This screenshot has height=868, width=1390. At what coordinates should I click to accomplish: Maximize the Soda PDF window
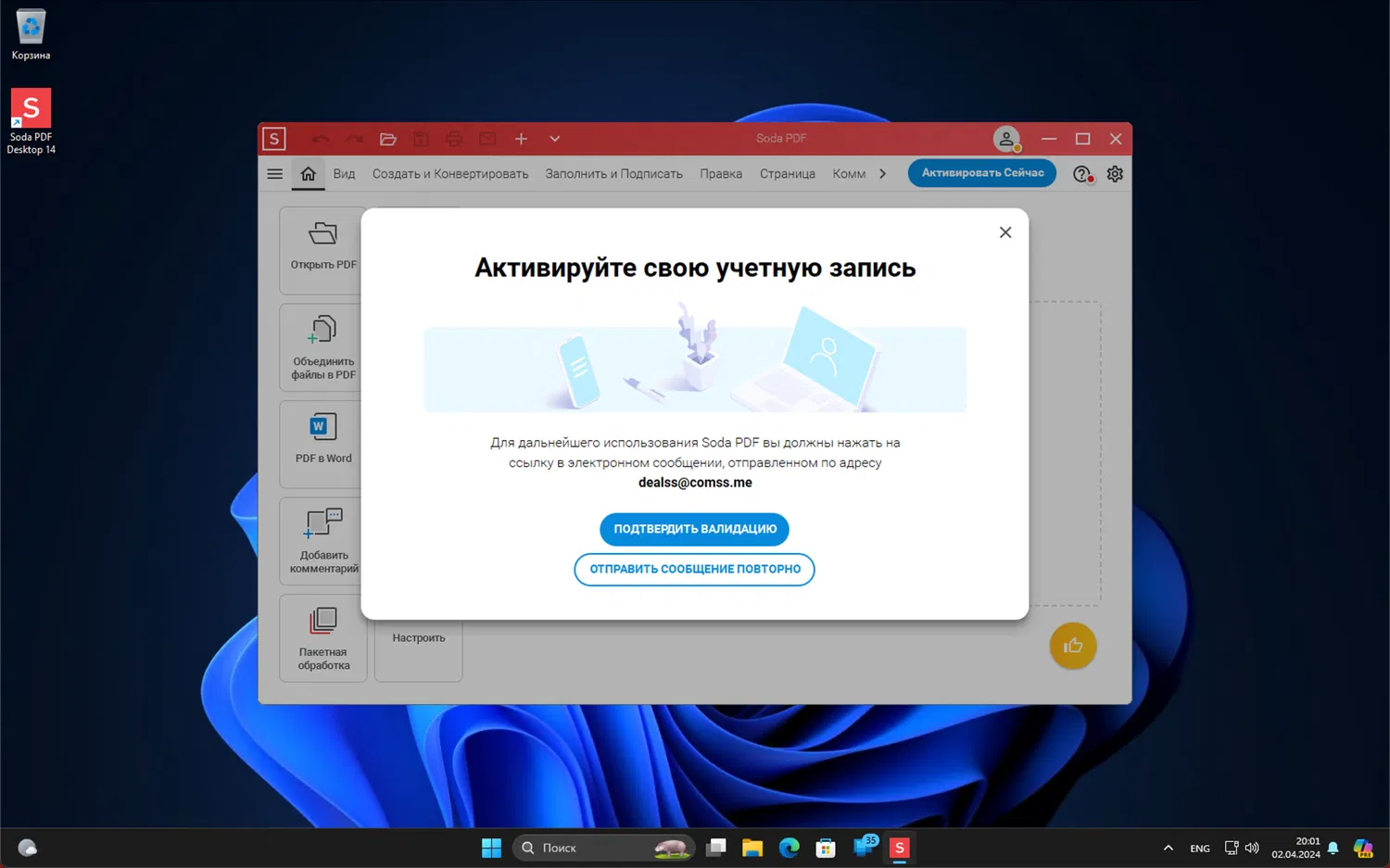tap(1082, 139)
